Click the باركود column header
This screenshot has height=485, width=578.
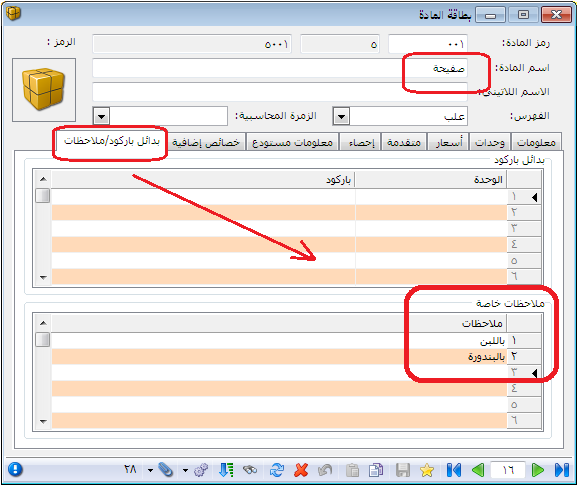[203, 179]
